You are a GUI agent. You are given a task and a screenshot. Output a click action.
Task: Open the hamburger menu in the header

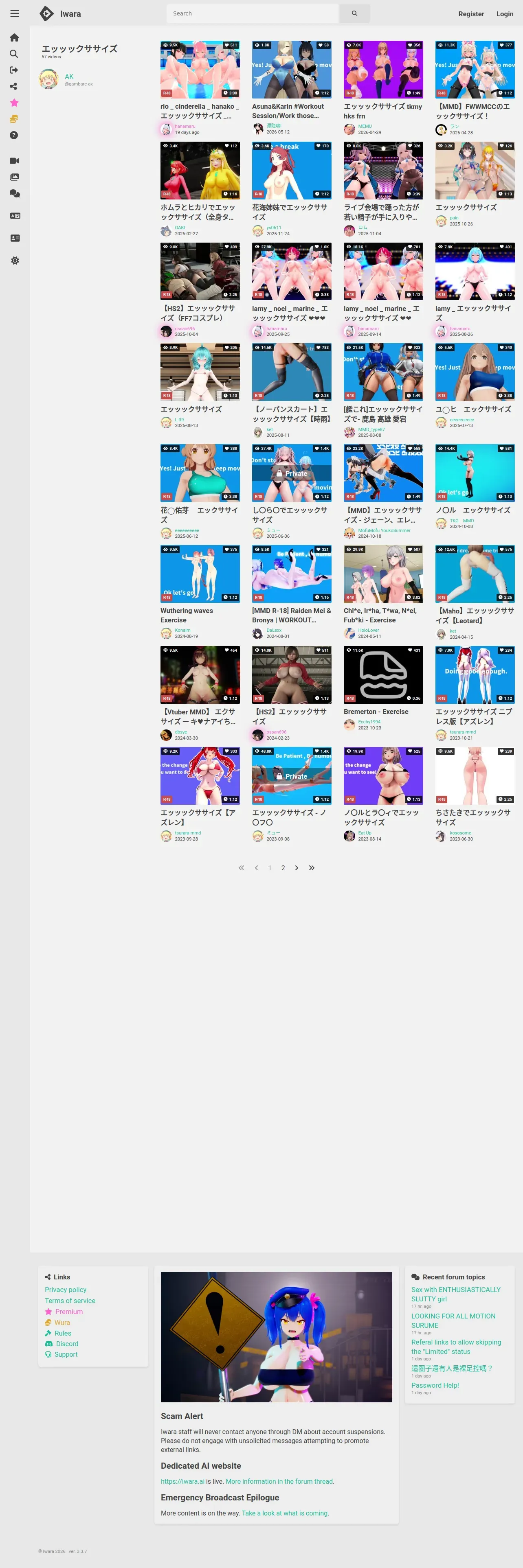(15, 13)
